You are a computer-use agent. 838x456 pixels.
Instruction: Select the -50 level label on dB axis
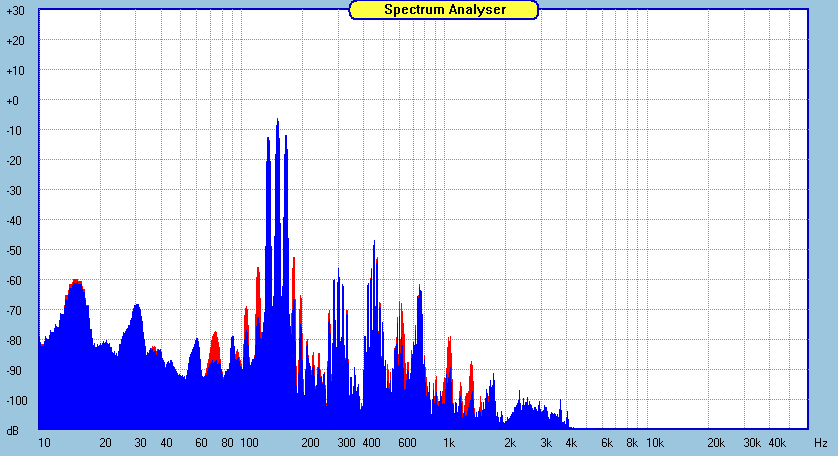[x=14, y=251]
